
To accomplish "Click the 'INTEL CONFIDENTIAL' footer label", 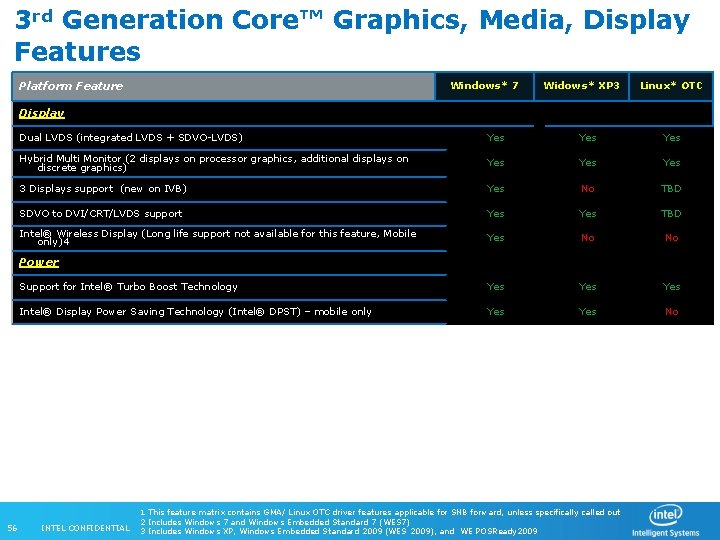I will 85,528.
